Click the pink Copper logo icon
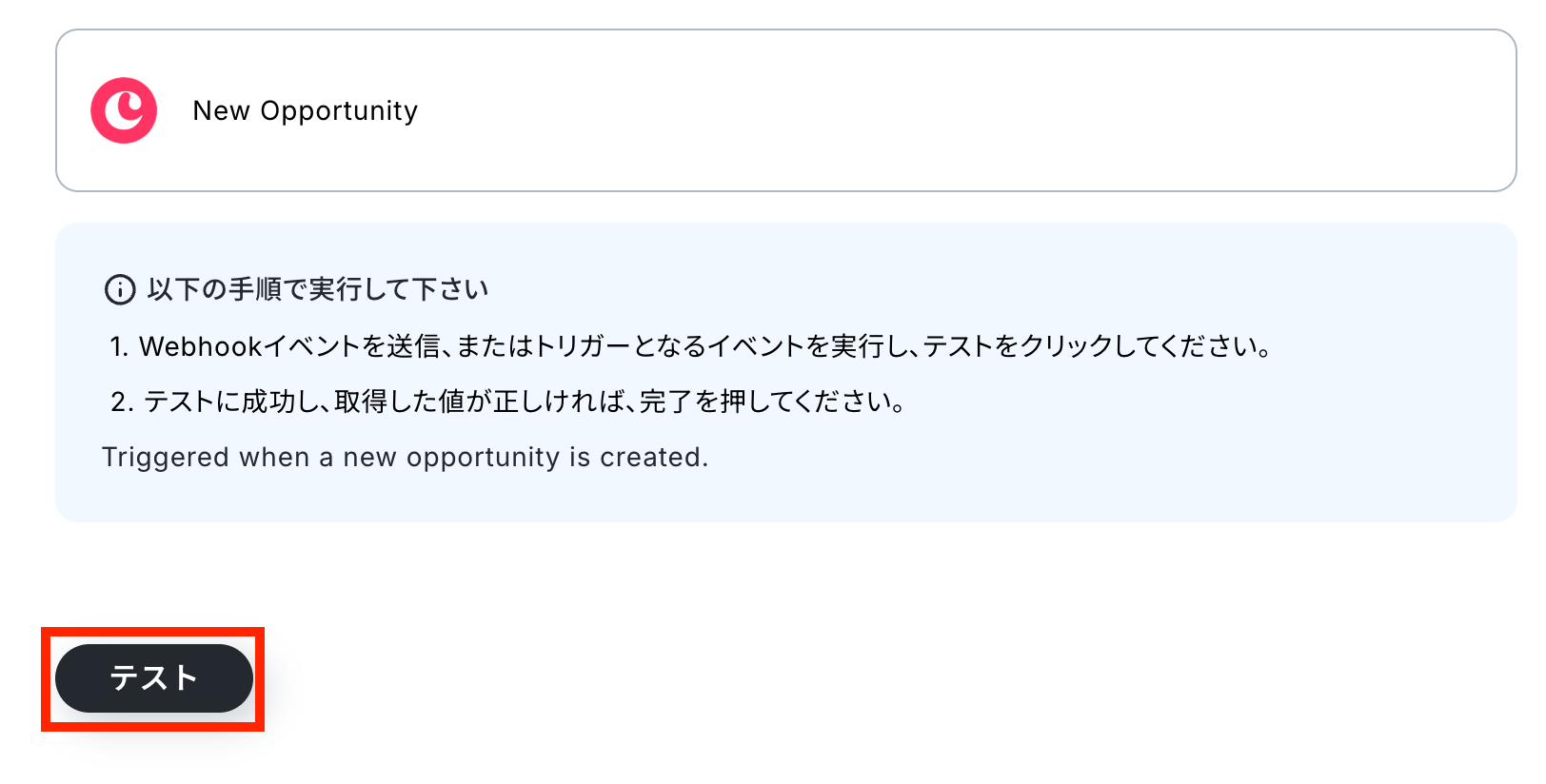 (124, 110)
